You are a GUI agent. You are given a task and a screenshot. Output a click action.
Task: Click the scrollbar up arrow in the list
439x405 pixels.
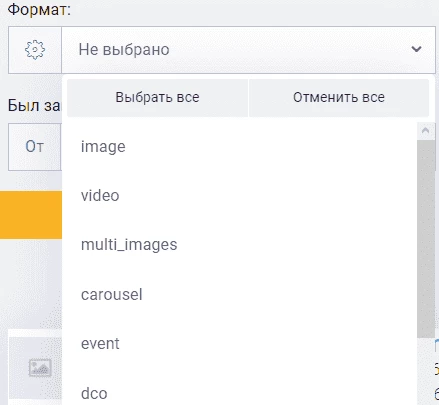click(426, 131)
